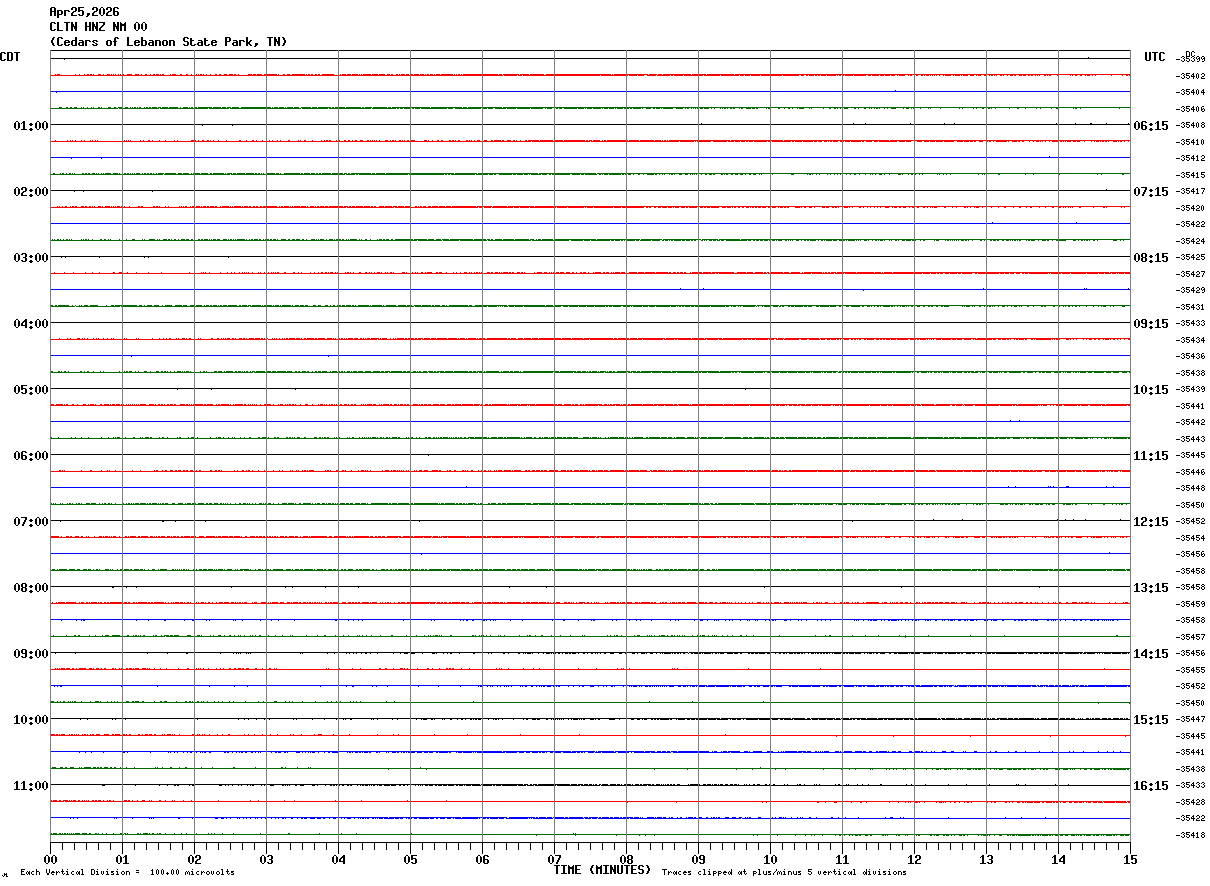Click the 02:00 CDT time label

(31, 191)
